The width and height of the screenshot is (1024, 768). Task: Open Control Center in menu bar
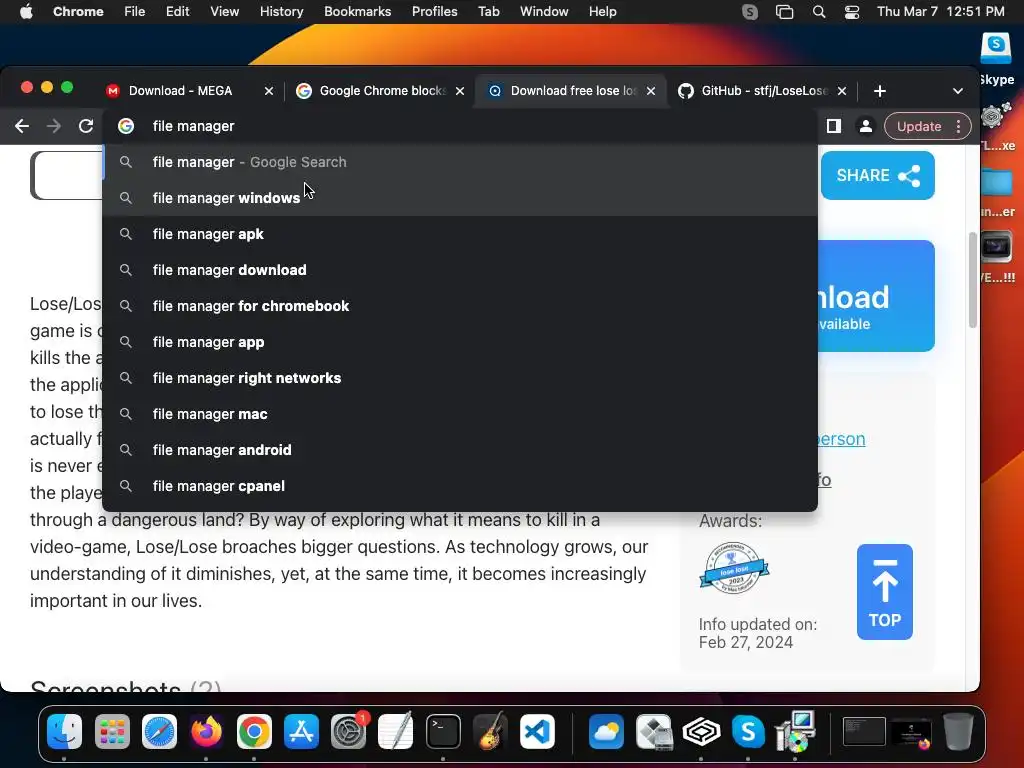(x=852, y=11)
